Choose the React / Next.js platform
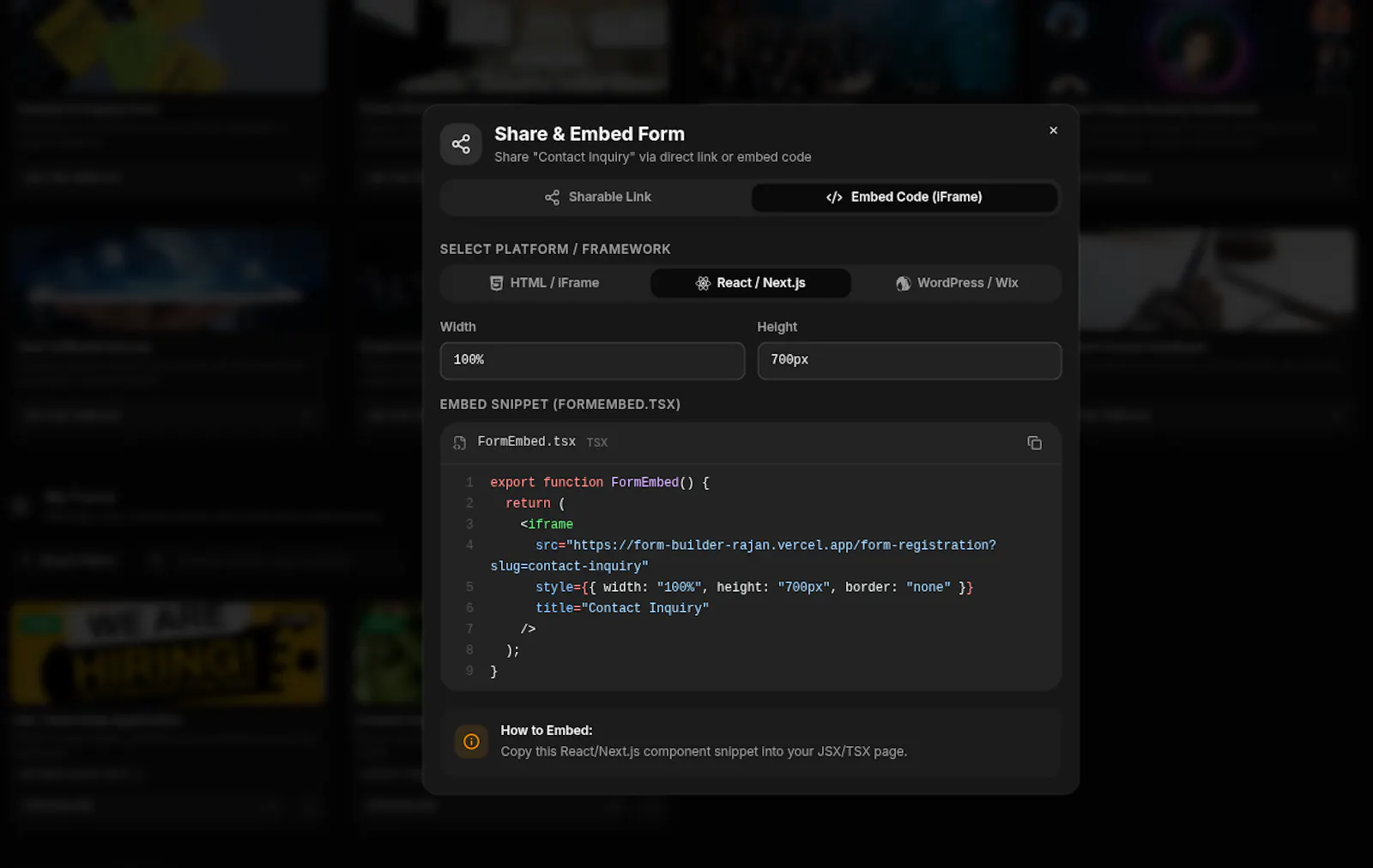This screenshot has width=1373, height=868. pyautogui.click(x=751, y=283)
